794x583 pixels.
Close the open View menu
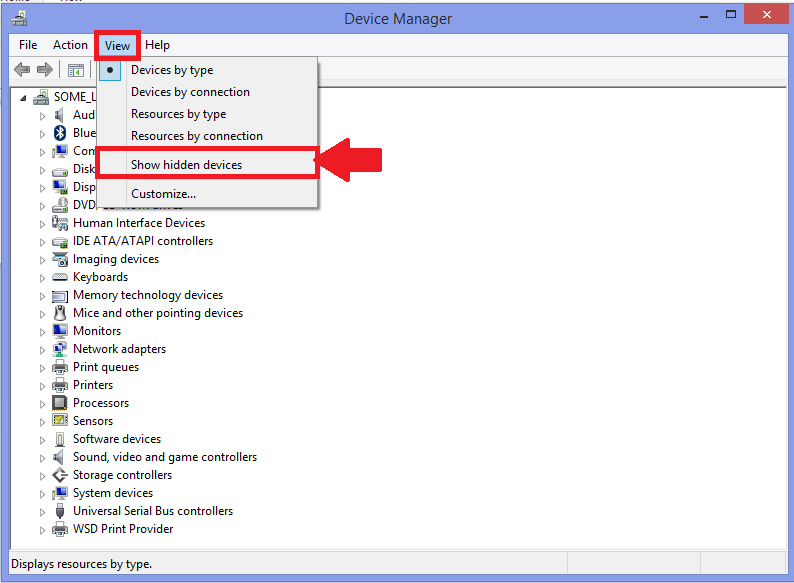(x=117, y=46)
